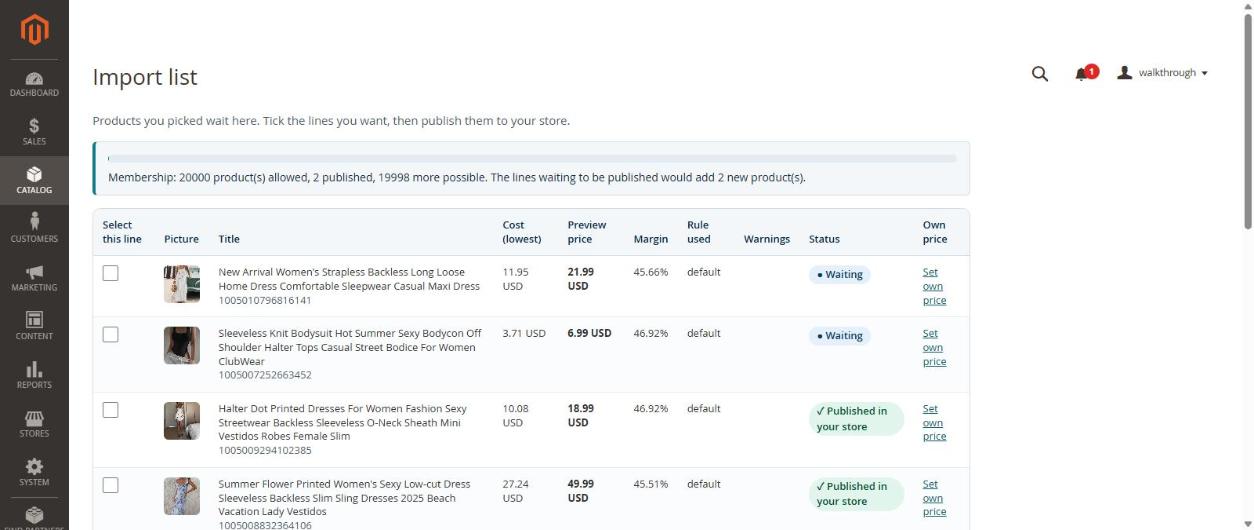Tick checkbox for Summer Flower Printed Dress
The width and height of the screenshot is (1254, 530).
[110, 485]
